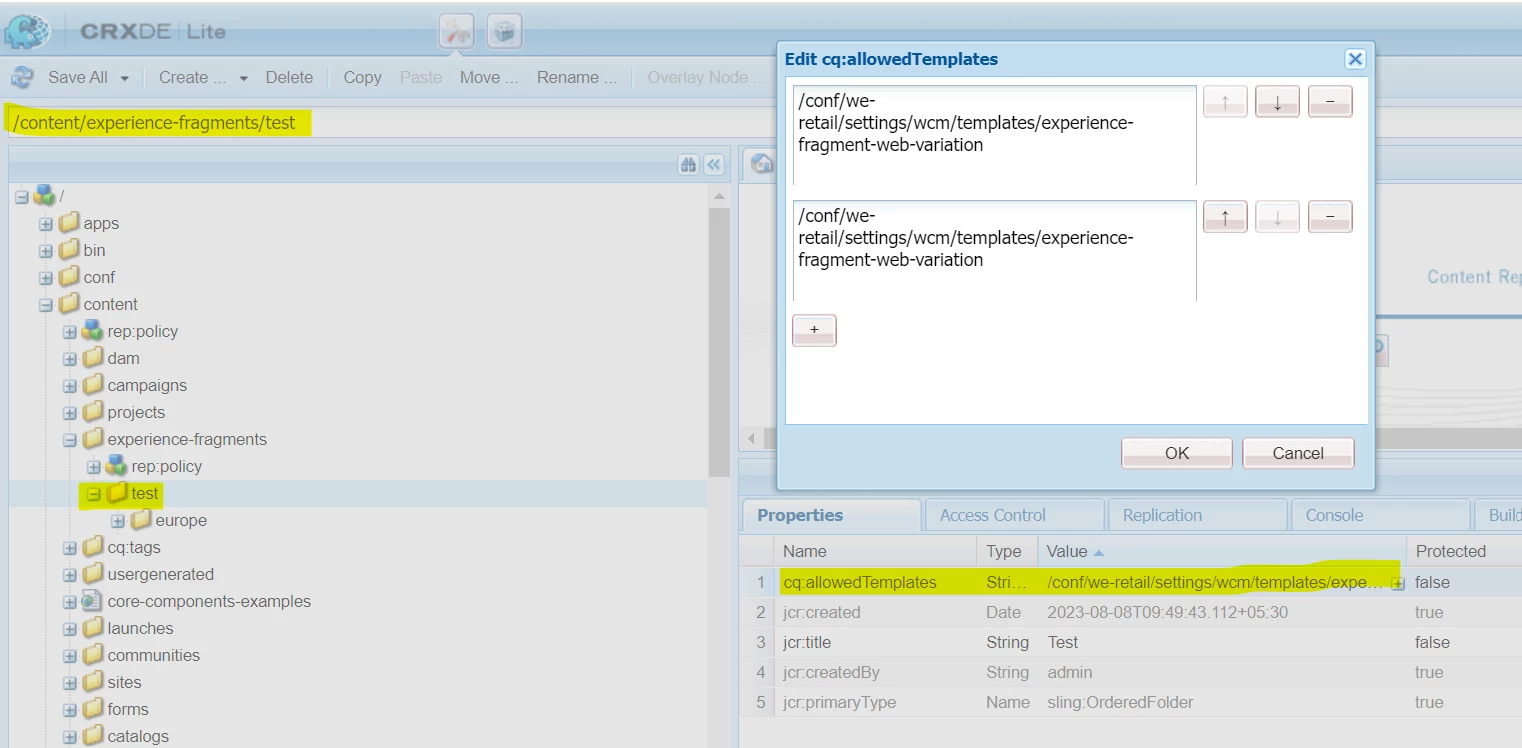Click rep:policy icon under content

[92, 331]
